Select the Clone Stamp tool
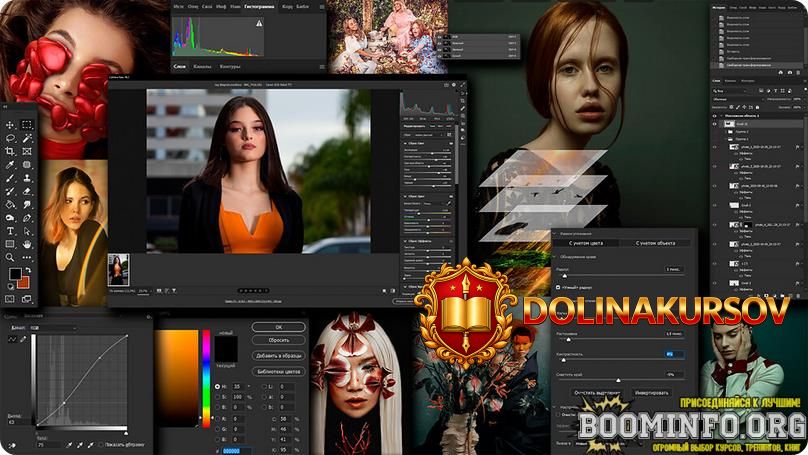808x455 pixels. [x=27, y=178]
